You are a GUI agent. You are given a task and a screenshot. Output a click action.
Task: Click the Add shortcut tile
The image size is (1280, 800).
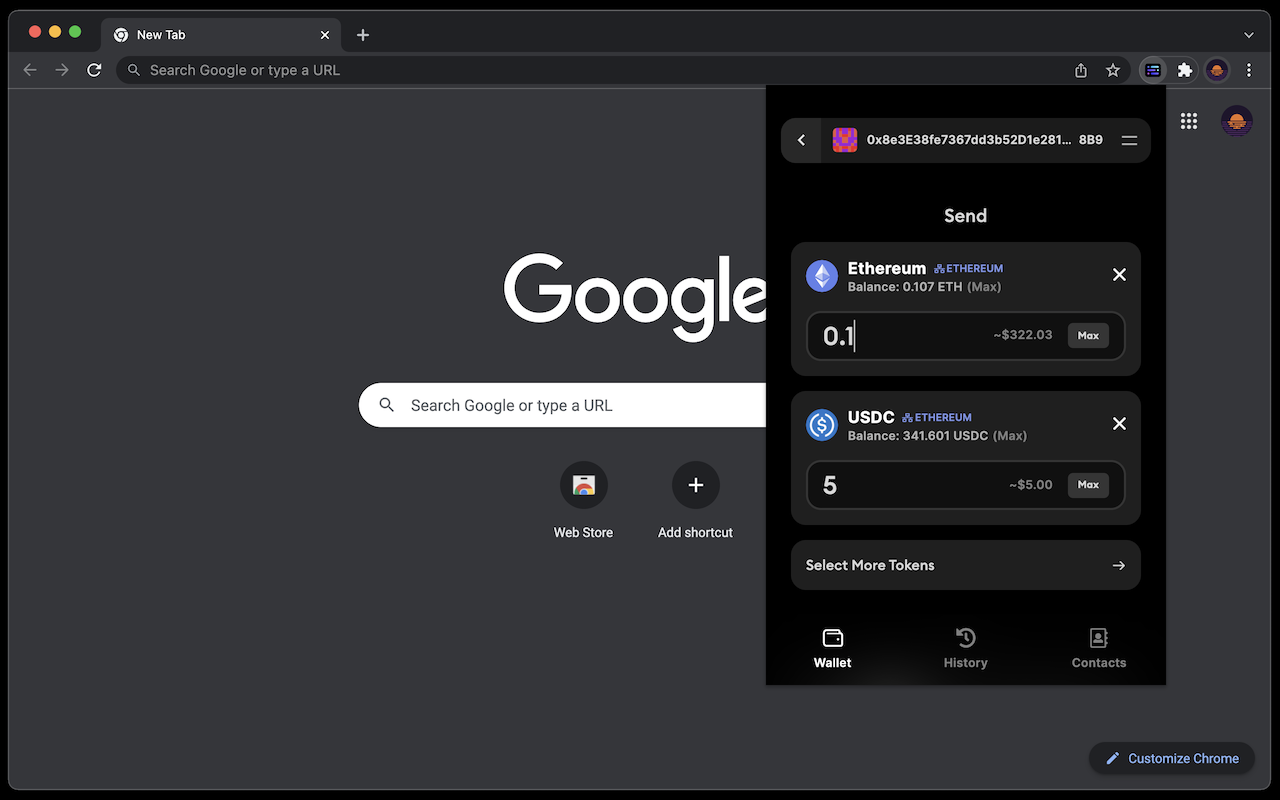[695, 485]
